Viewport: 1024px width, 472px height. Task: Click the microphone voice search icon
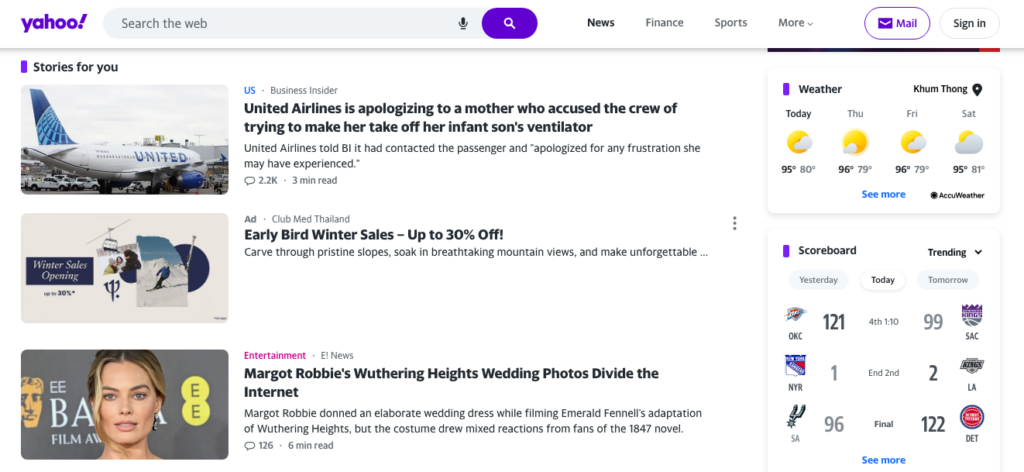(463, 23)
